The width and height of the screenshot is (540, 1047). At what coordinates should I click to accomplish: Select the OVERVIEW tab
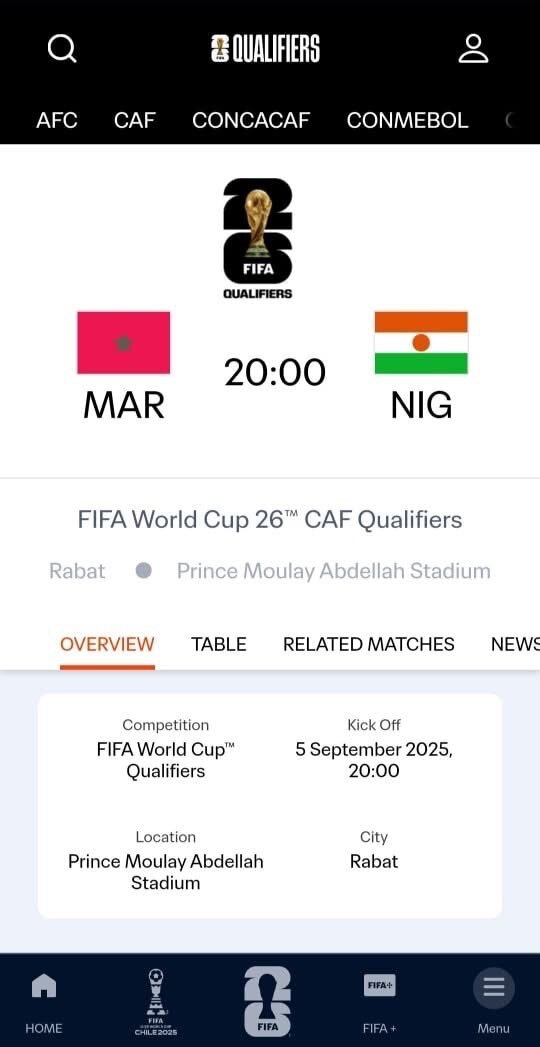coord(107,644)
